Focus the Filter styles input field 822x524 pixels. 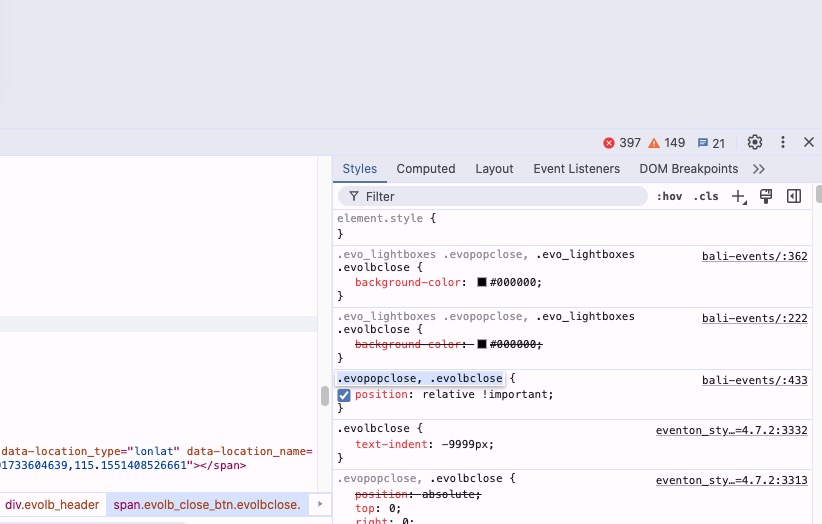click(x=493, y=196)
